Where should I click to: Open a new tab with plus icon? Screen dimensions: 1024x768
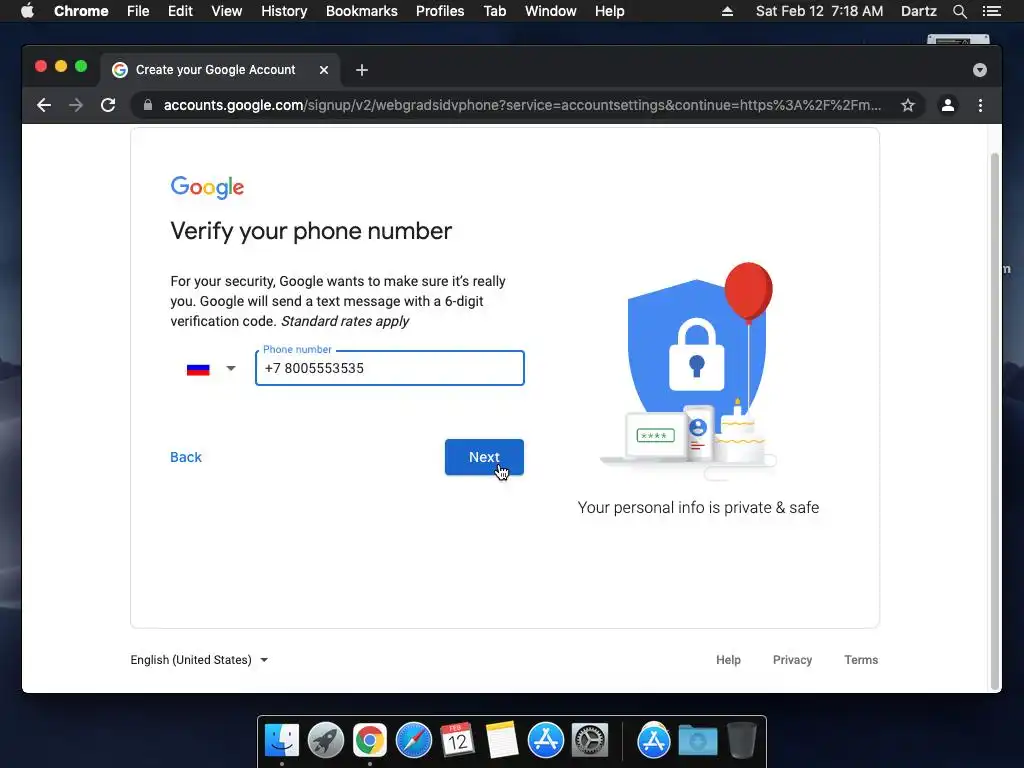pos(362,70)
